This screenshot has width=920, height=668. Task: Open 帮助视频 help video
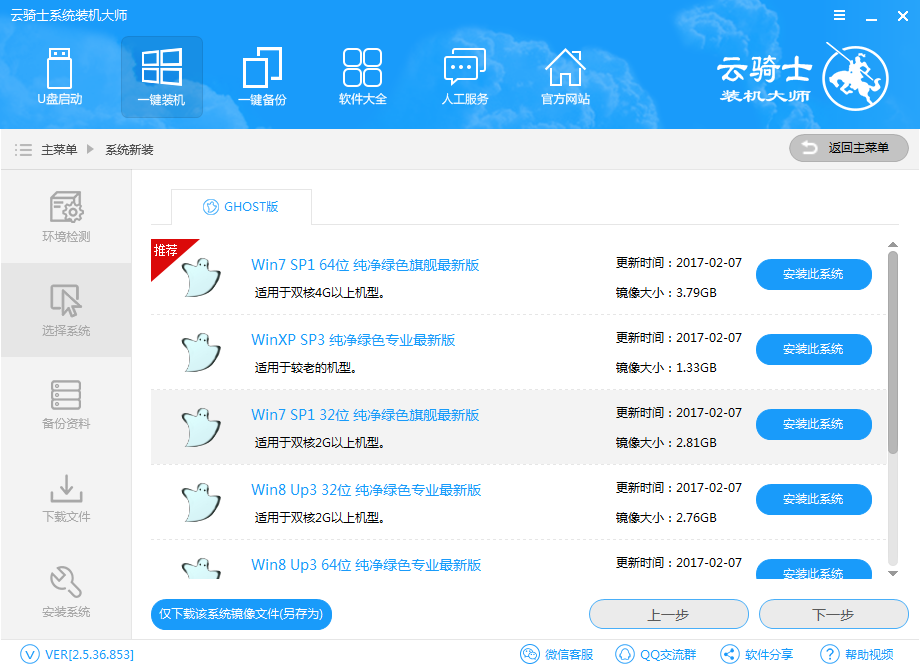point(857,655)
